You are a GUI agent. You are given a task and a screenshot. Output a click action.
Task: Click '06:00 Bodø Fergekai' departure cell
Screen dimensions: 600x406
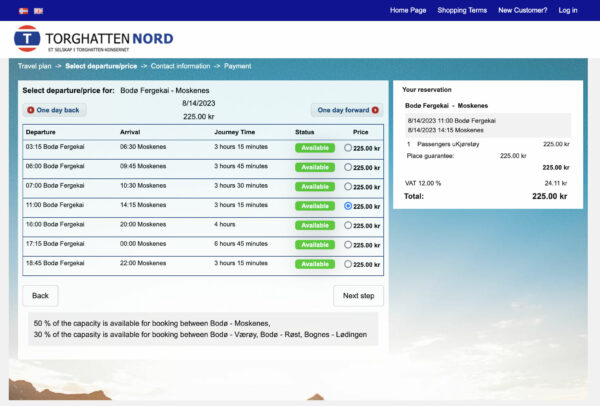pyautogui.click(x=55, y=166)
